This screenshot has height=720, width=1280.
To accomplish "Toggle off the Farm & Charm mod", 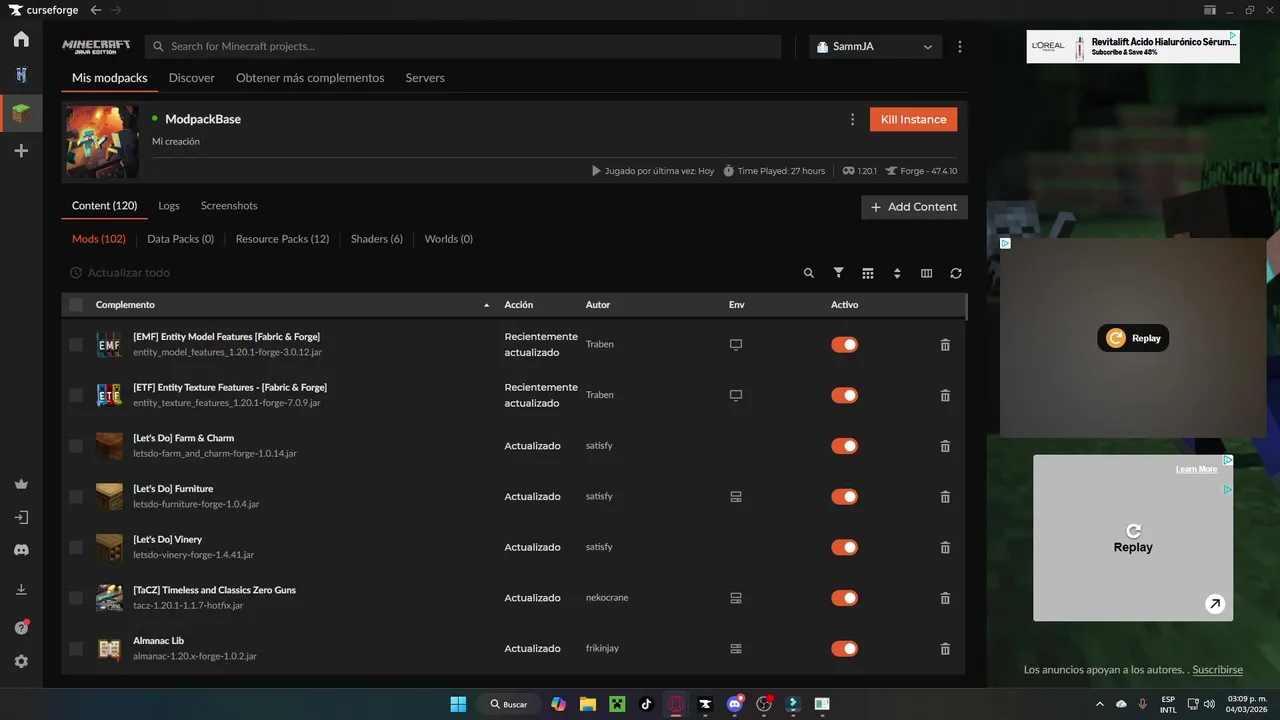I will [845, 446].
